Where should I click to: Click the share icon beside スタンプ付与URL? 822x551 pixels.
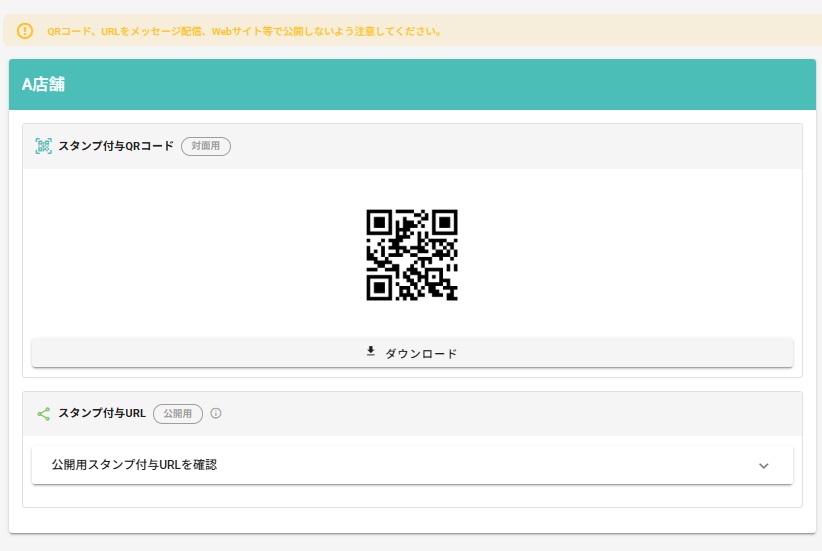coord(44,414)
